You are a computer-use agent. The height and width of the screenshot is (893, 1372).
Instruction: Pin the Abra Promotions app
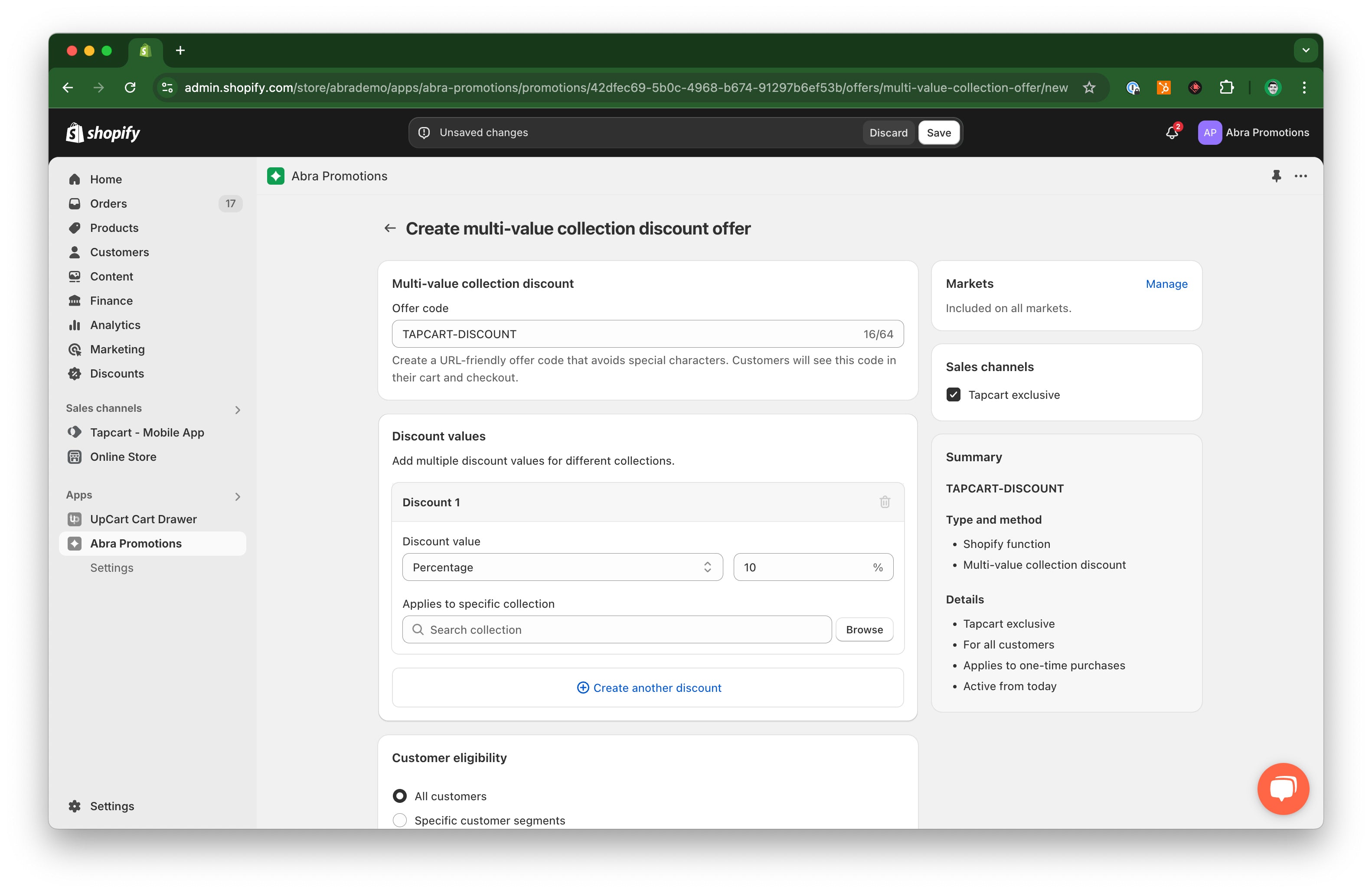[1276, 176]
